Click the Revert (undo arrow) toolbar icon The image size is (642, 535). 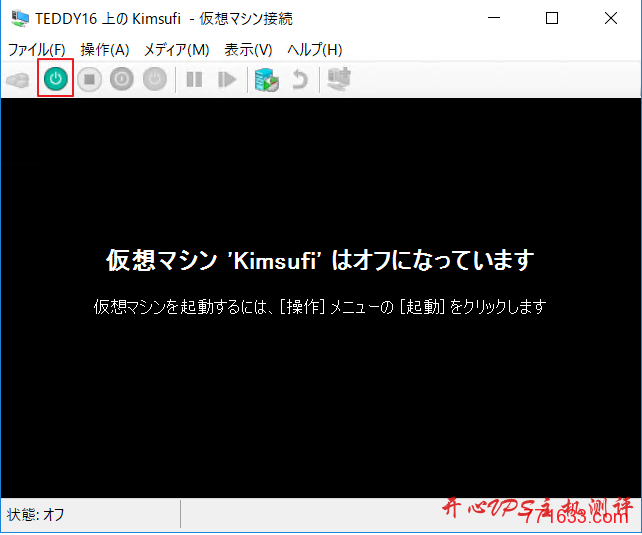[x=300, y=79]
